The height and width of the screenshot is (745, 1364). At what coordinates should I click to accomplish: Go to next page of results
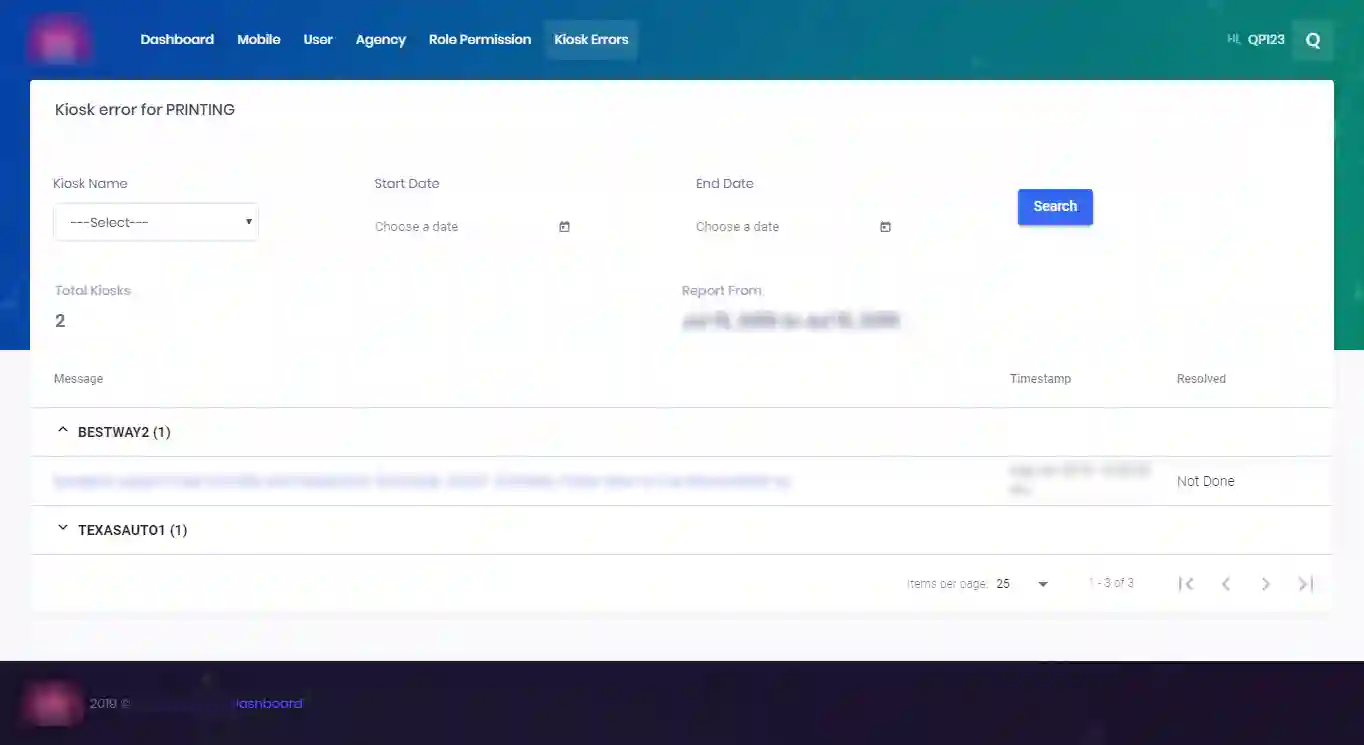[x=1266, y=584]
